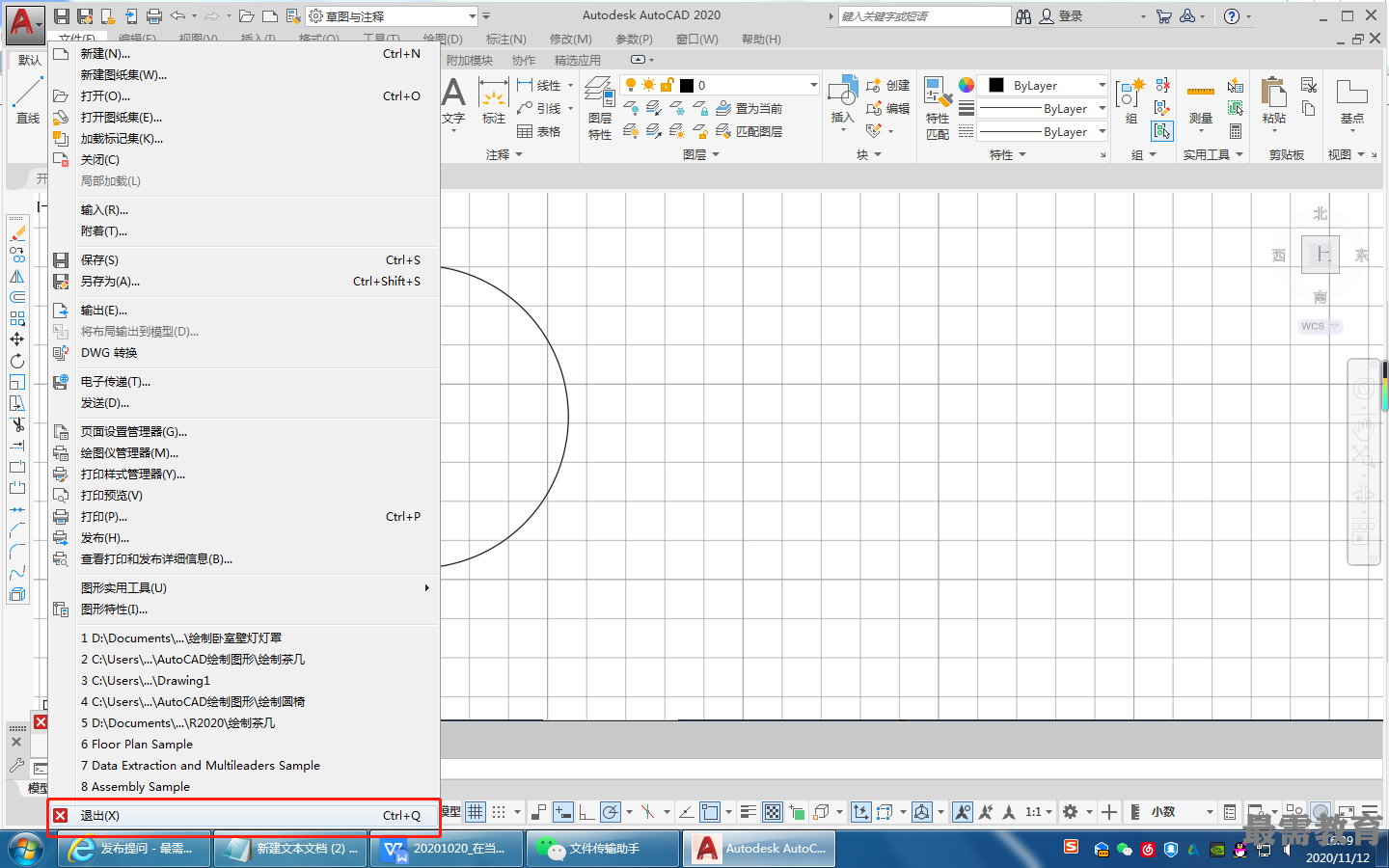
Task: Click the black object color swatch
Action: point(996,85)
